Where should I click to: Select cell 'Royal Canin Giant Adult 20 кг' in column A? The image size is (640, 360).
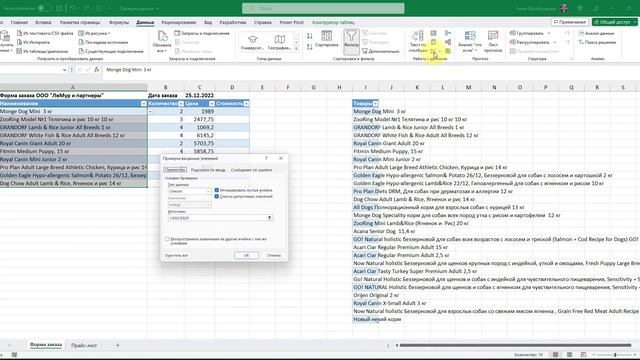pyautogui.click(x=73, y=143)
